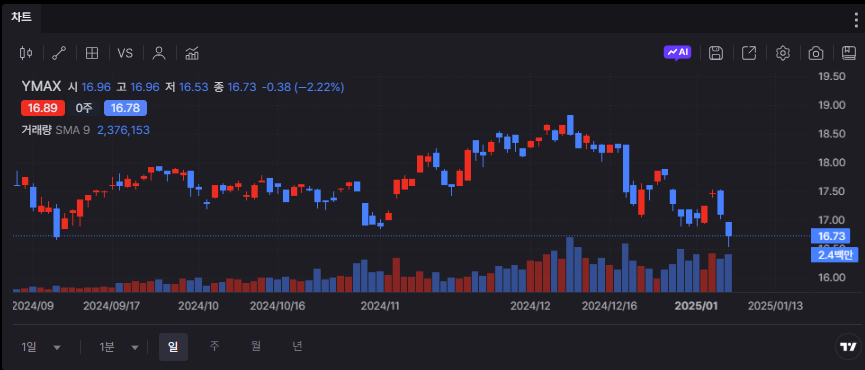Click the TradingView logo icon
The image size is (865, 370).
point(847,347)
